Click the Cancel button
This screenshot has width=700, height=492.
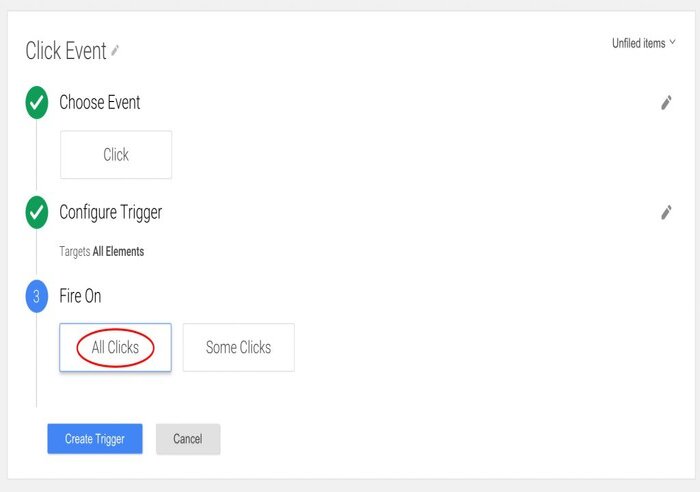point(188,439)
